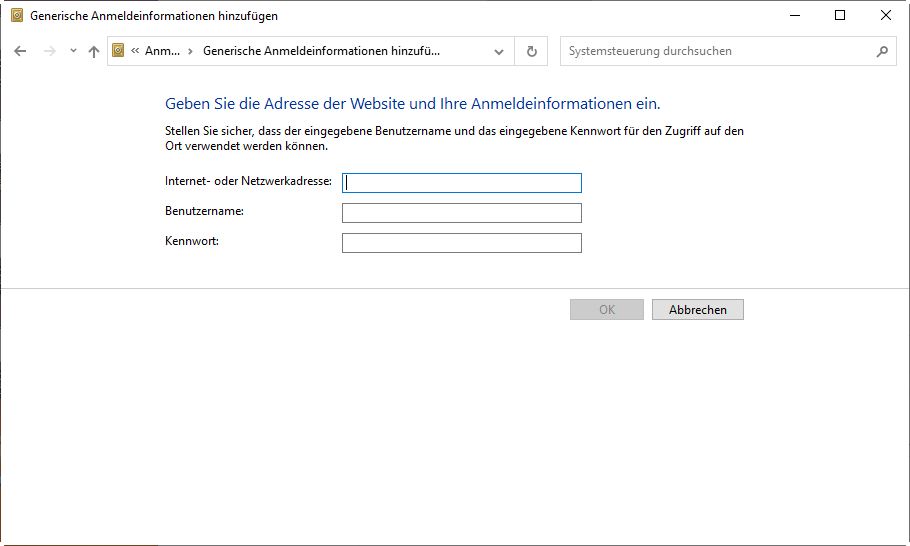Maximize the credentials window

840,15
